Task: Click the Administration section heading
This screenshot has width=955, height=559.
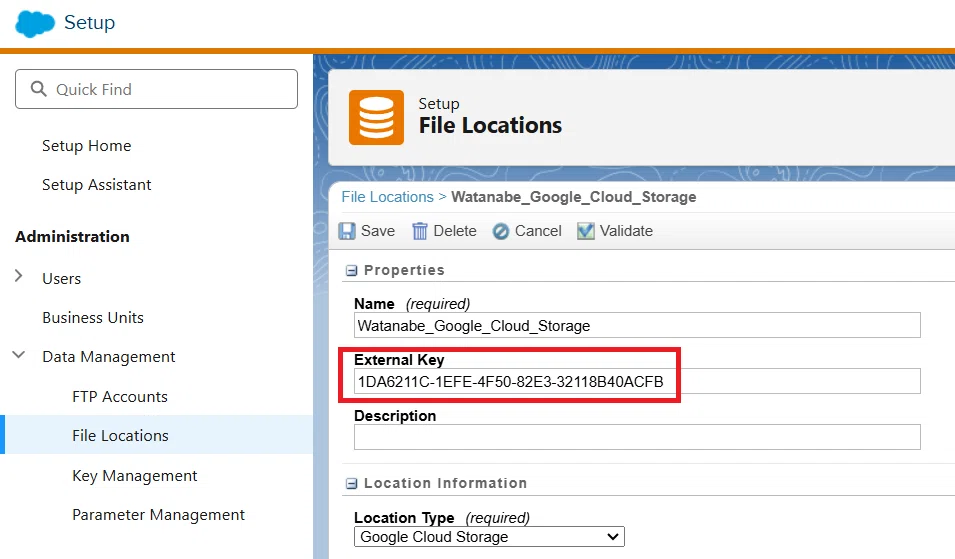Action: [x=72, y=236]
